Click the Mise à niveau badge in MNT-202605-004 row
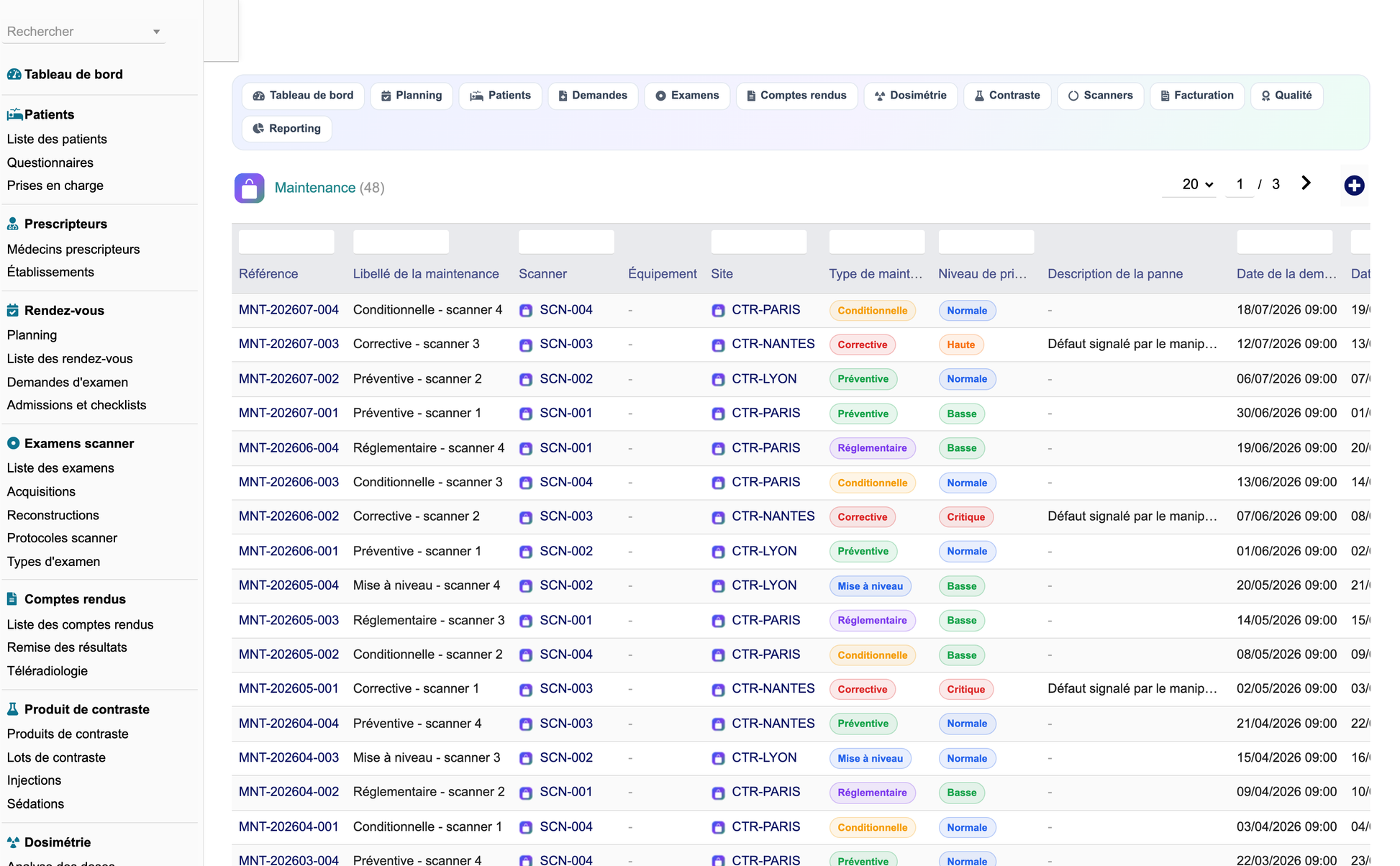The image size is (1400, 866). pos(870,586)
